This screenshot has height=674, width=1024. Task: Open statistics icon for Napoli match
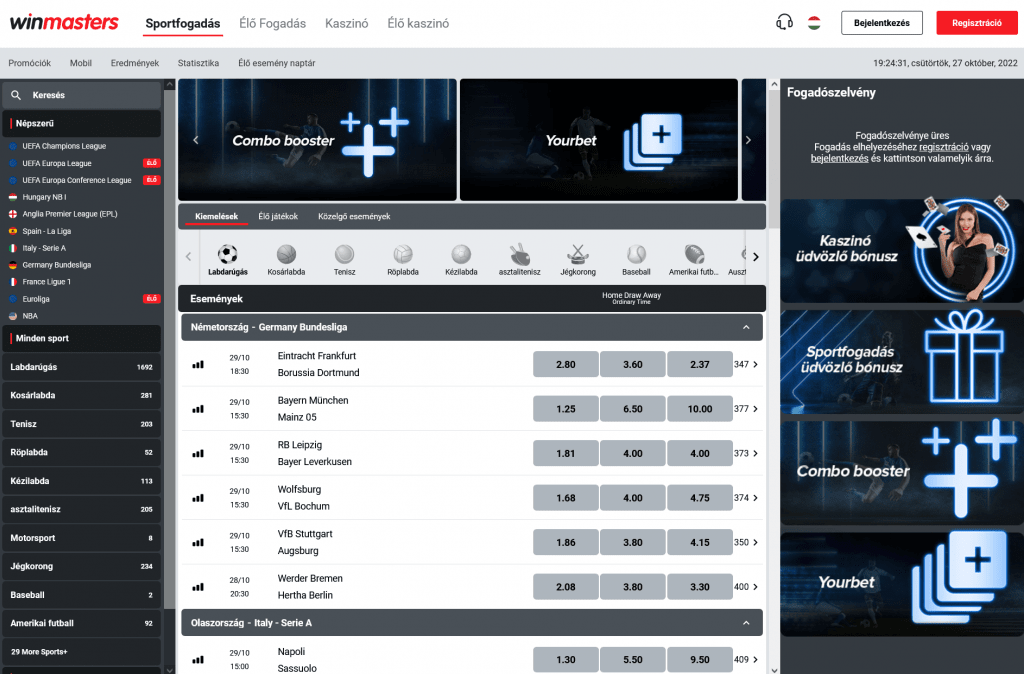tap(198, 660)
